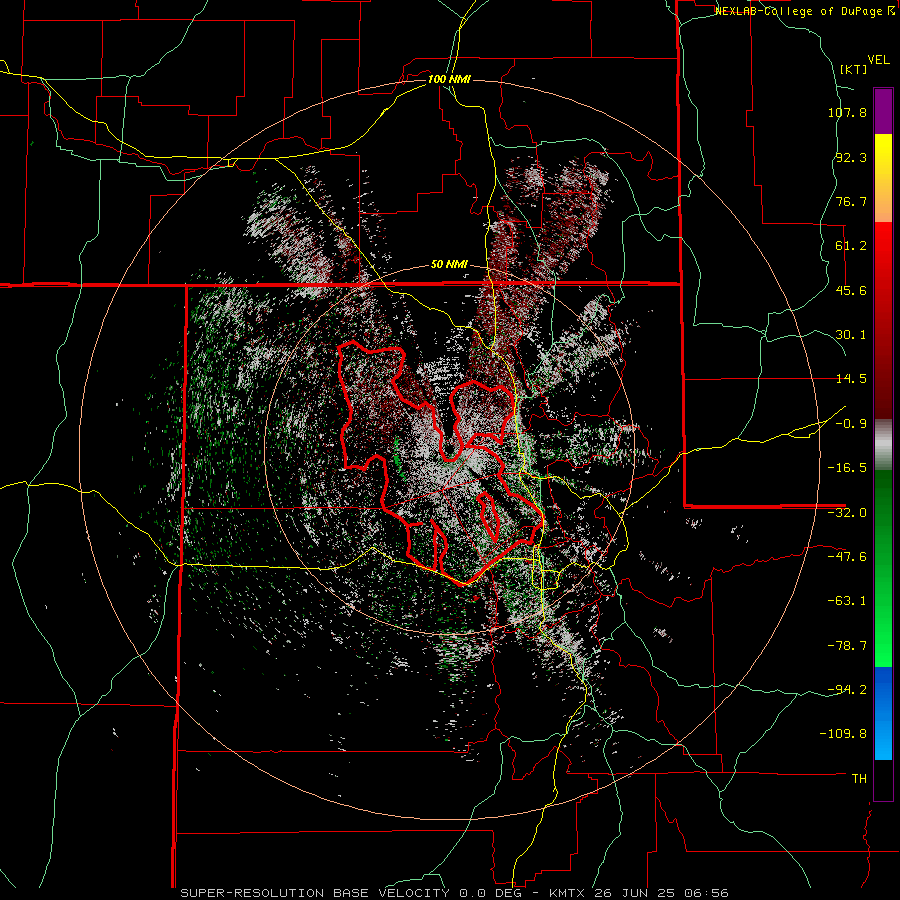900x900 pixels.
Task: Click the 61.2 legend value
Action: (851, 246)
